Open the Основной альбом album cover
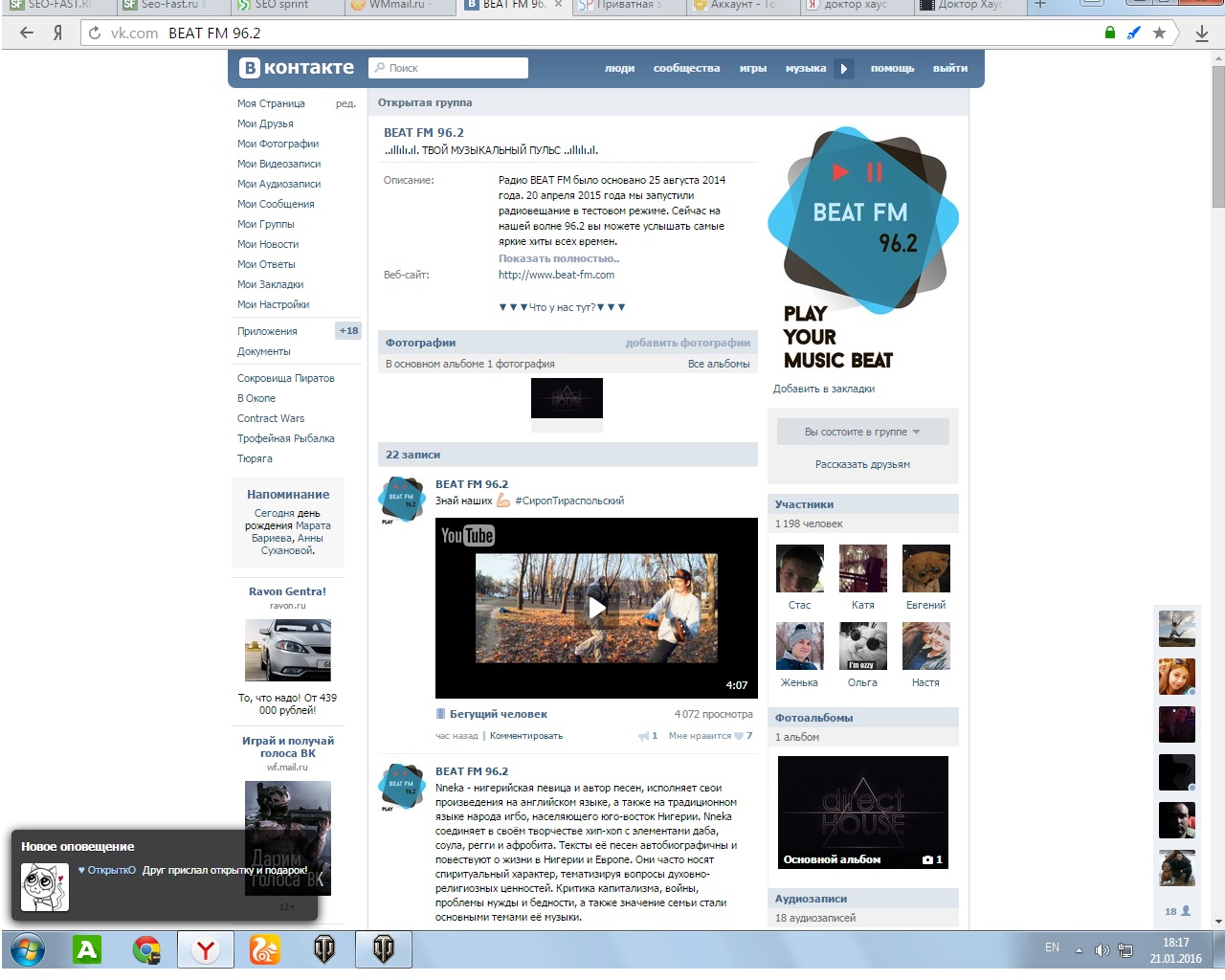Image resolution: width=1225 pixels, height=980 pixels. (x=863, y=813)
